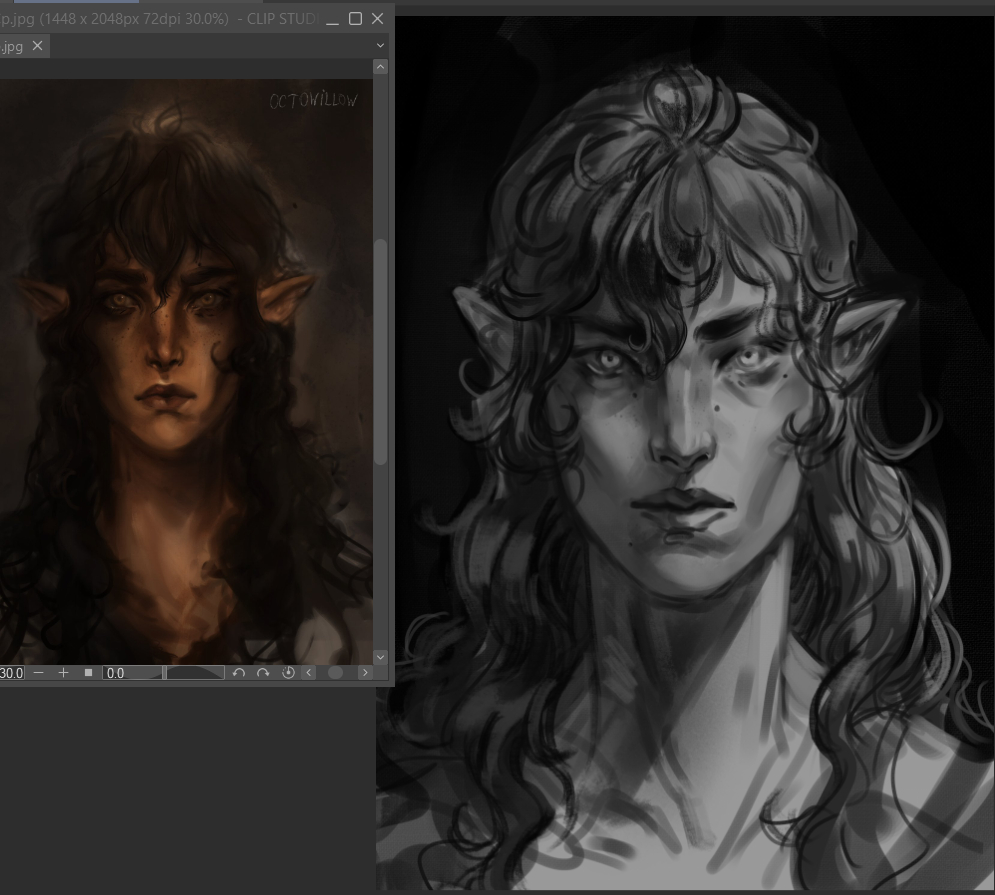Zoom in the reference image with plus button
Image resolution: width=995 pixels, height=895 pixels.
tap(63, 673)
